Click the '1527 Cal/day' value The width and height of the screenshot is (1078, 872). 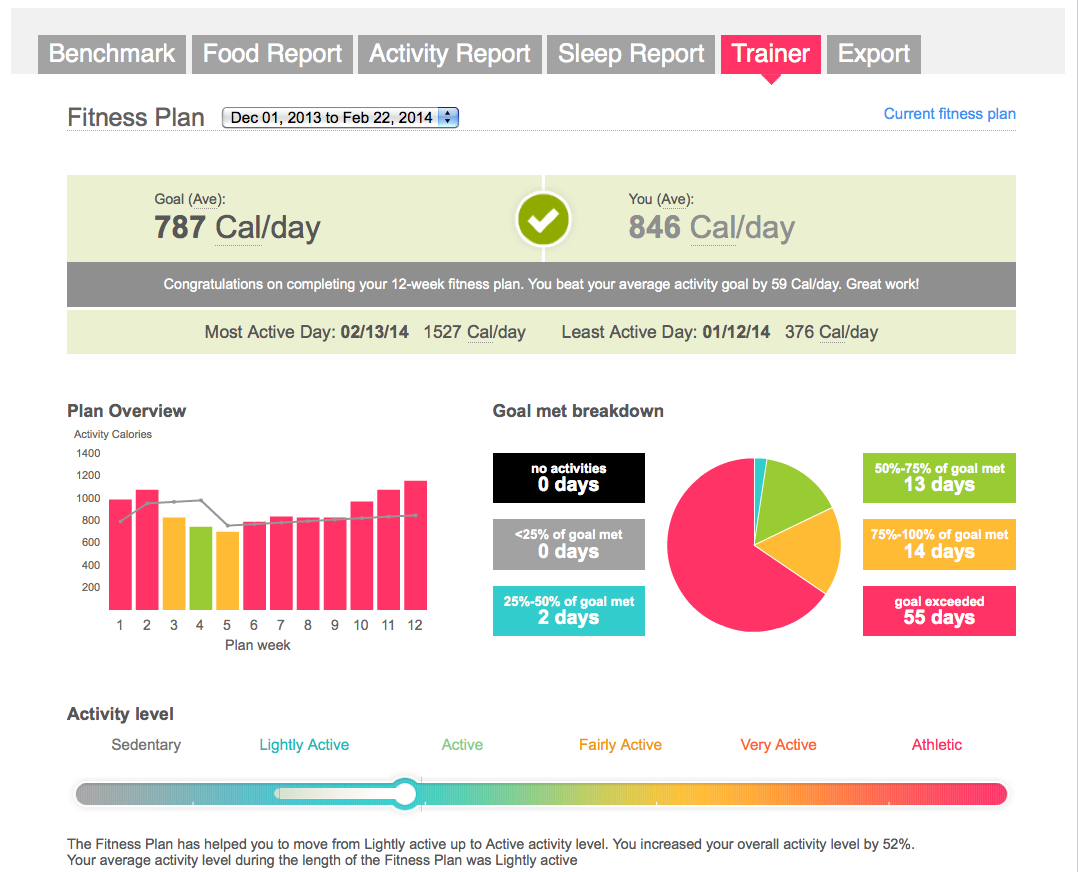coord(474,332)
